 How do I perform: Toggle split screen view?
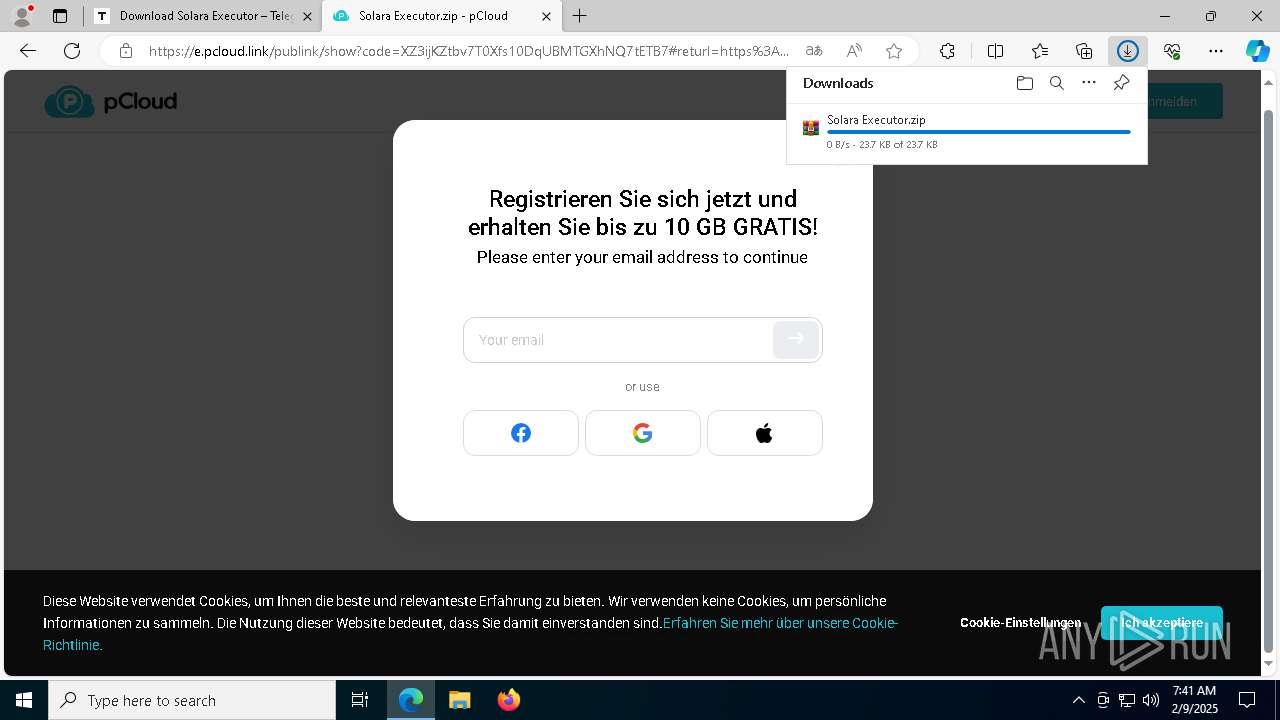pos(995,51)
